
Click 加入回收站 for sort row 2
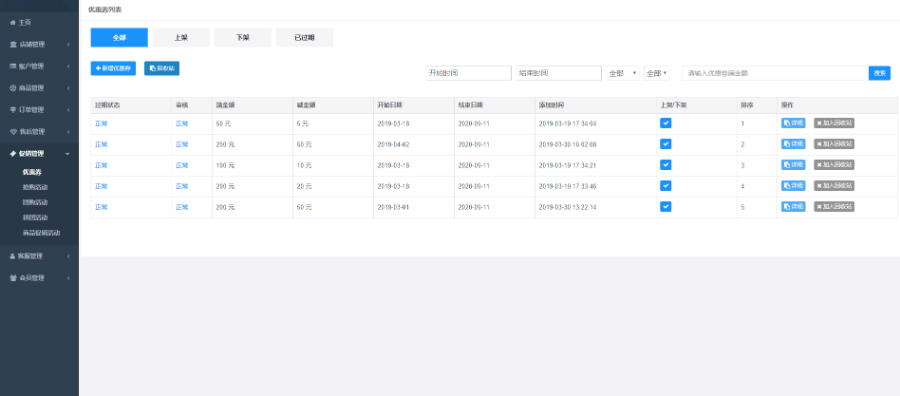click(x=834, y=144)
